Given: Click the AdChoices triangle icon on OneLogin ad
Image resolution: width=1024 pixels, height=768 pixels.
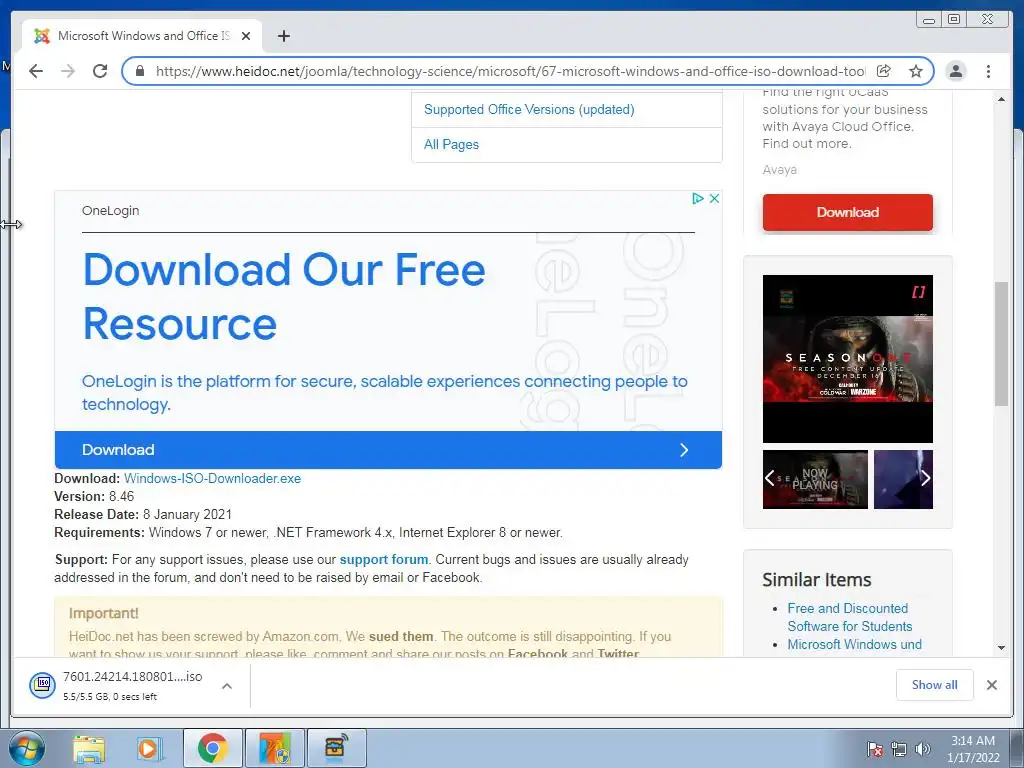Looking at the screenshot, I should (x=697, y=198).
